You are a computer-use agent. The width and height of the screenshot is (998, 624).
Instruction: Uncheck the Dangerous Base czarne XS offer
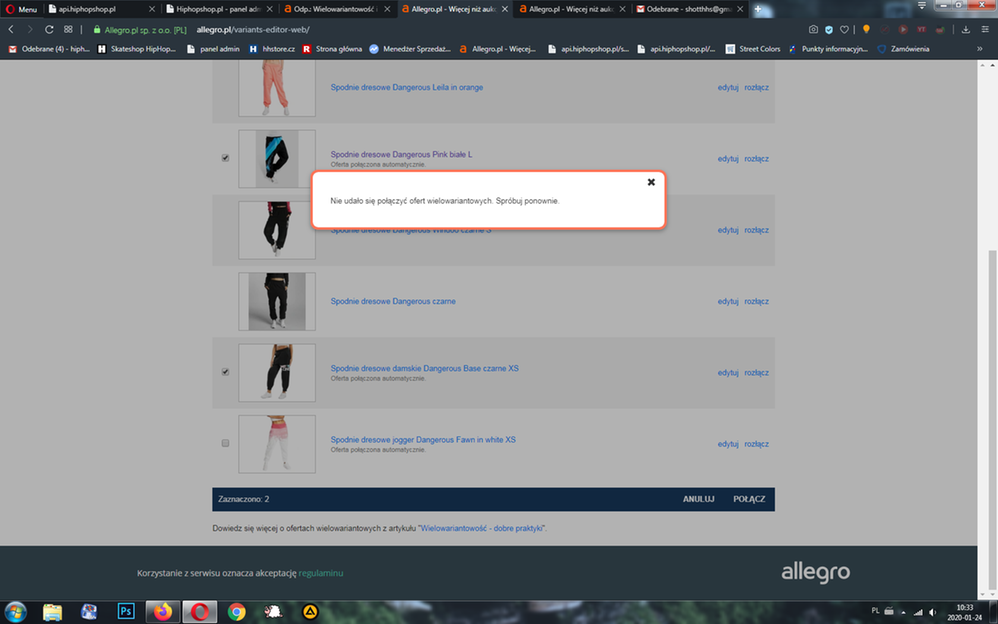225,372
